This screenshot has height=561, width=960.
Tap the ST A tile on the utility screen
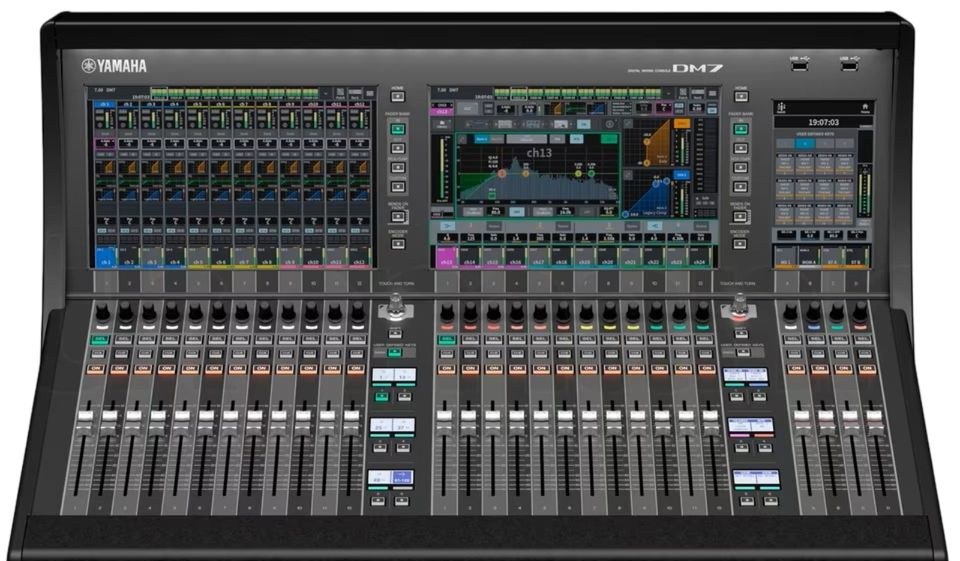(x=833, y=257)
